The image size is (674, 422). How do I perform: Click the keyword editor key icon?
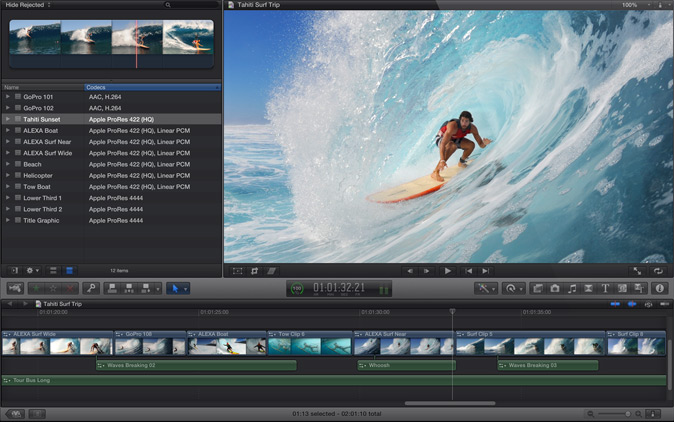pos(91,288)
